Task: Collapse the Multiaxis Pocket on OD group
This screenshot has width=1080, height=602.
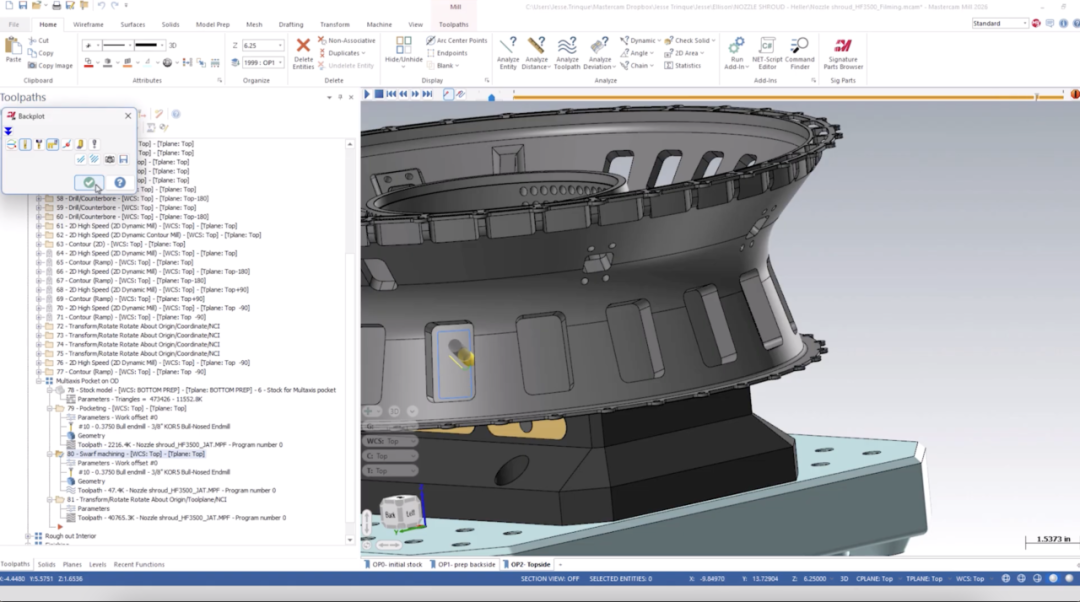Action: (x=39, y=381)
